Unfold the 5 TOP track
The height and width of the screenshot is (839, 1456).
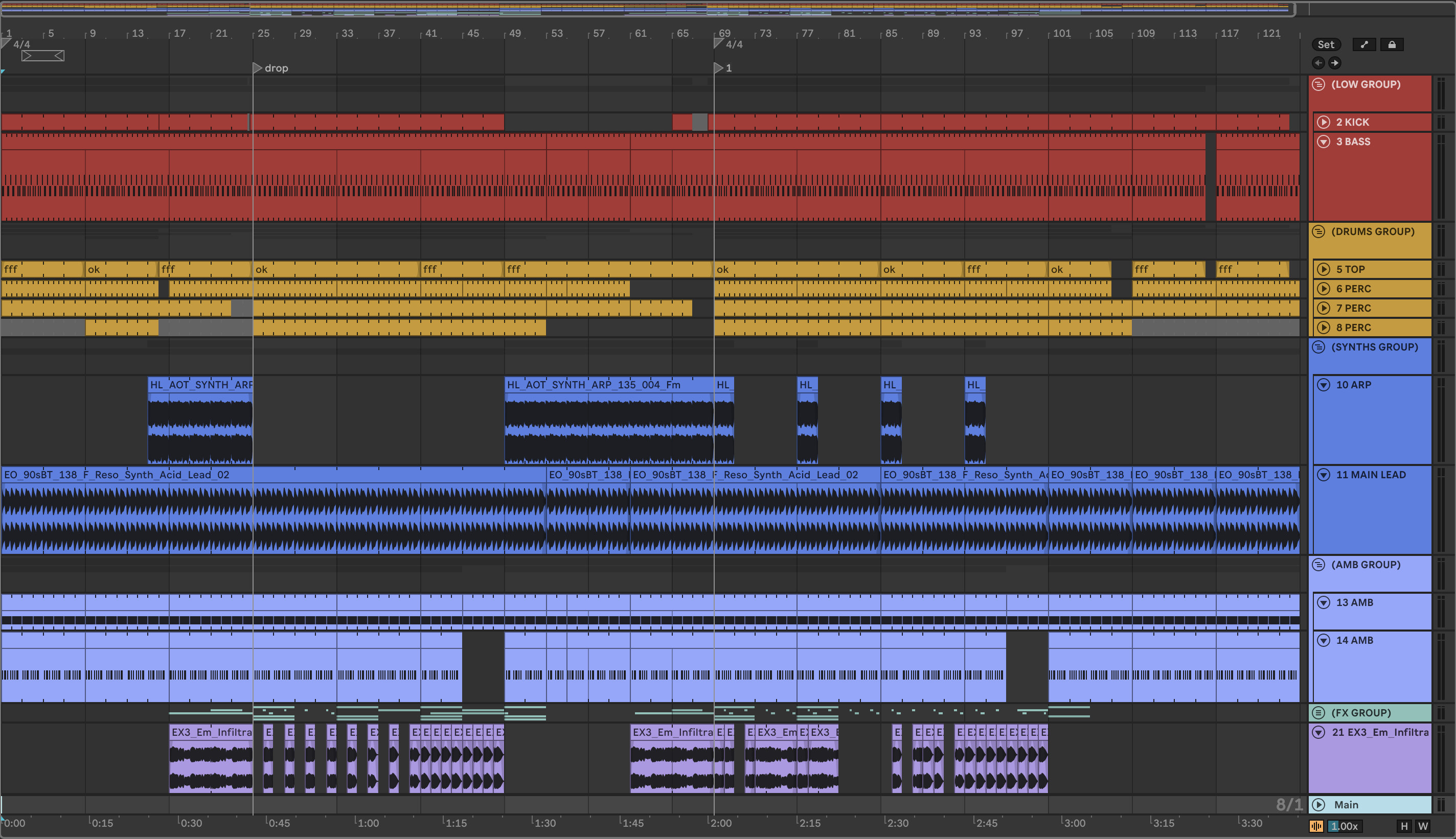click(1324, 269)
